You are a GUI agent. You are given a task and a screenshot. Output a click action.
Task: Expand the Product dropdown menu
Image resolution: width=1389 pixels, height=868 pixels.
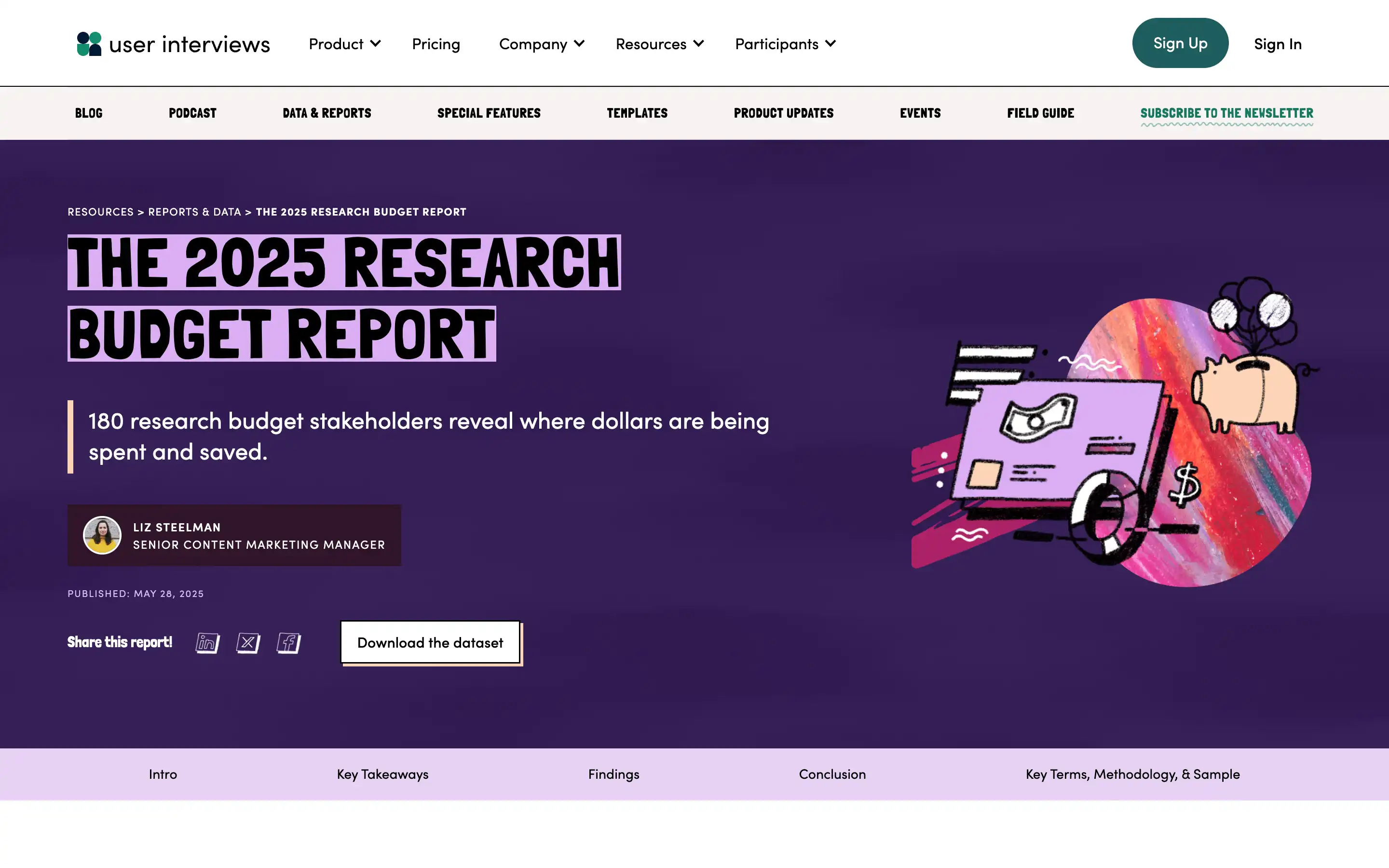click(344, 43)
